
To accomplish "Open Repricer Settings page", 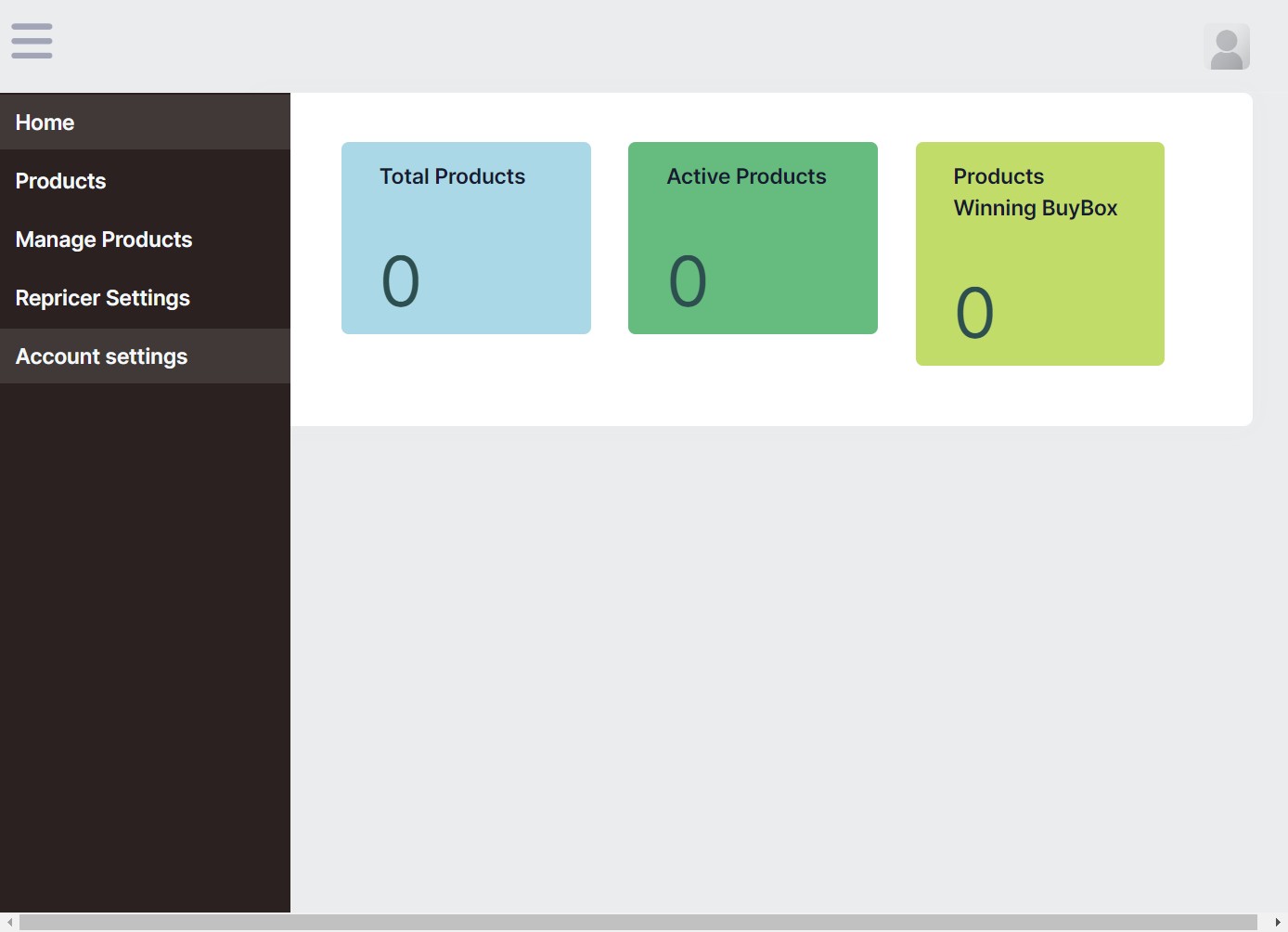I will click(x=145, y=298).
